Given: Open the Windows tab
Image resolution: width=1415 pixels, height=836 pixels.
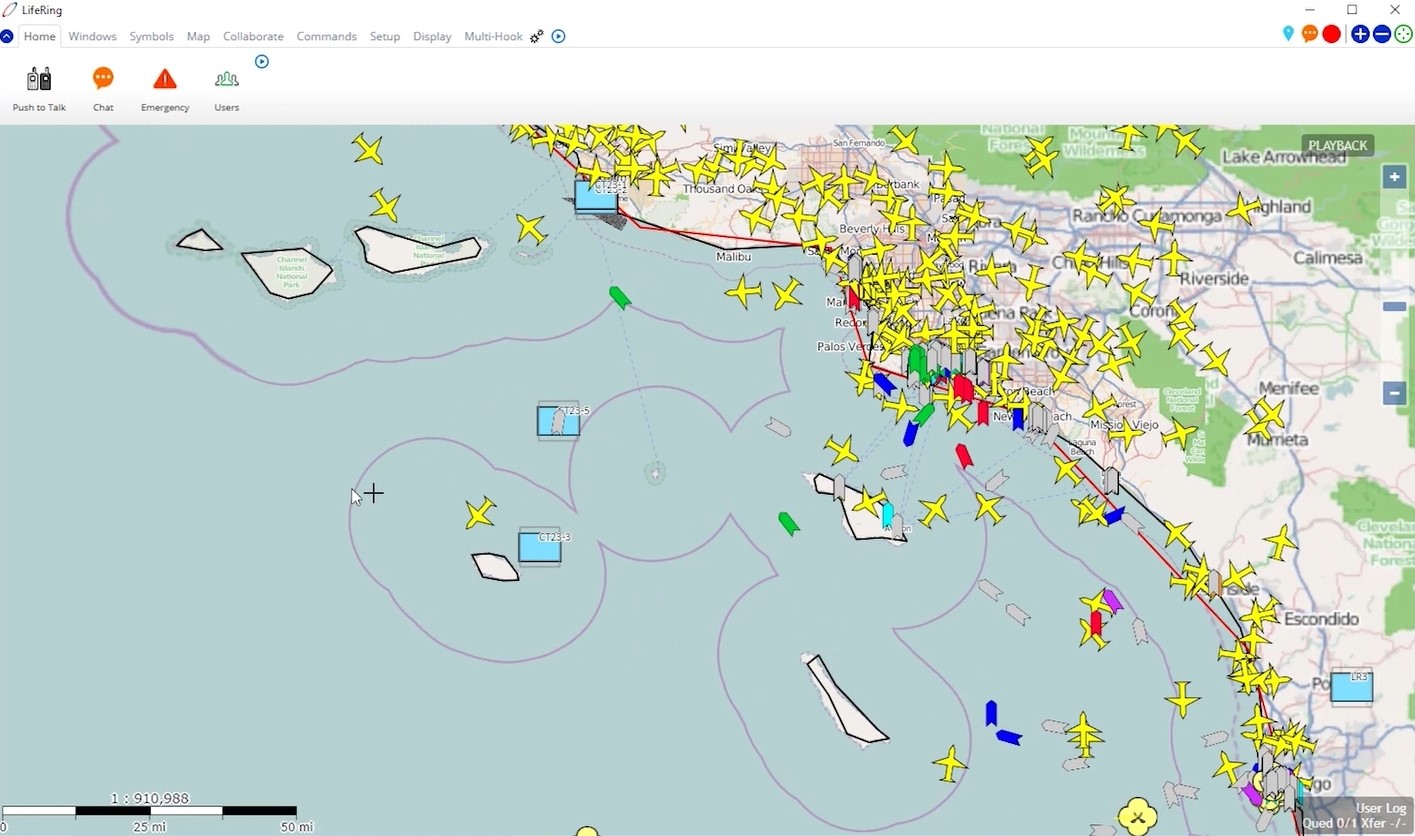Looking at the screenshot, I should tap(93, 36).
